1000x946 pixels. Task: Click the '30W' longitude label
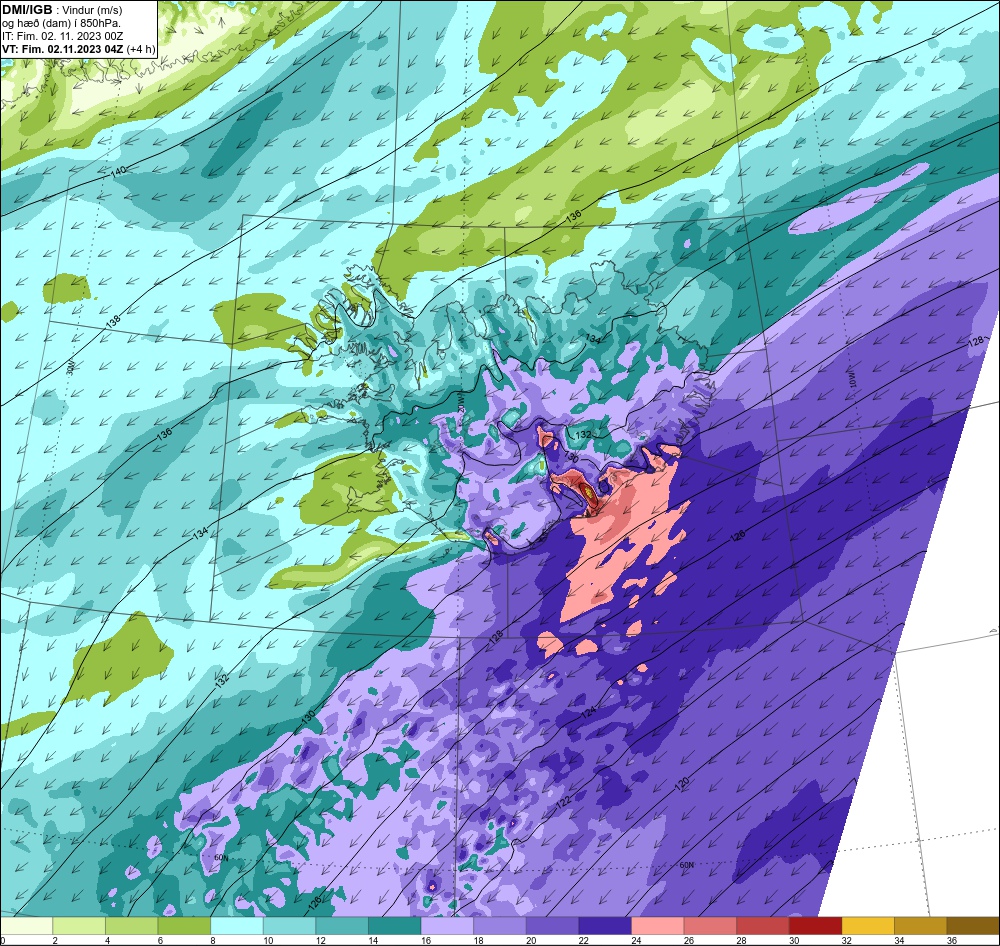pos(71,367)
